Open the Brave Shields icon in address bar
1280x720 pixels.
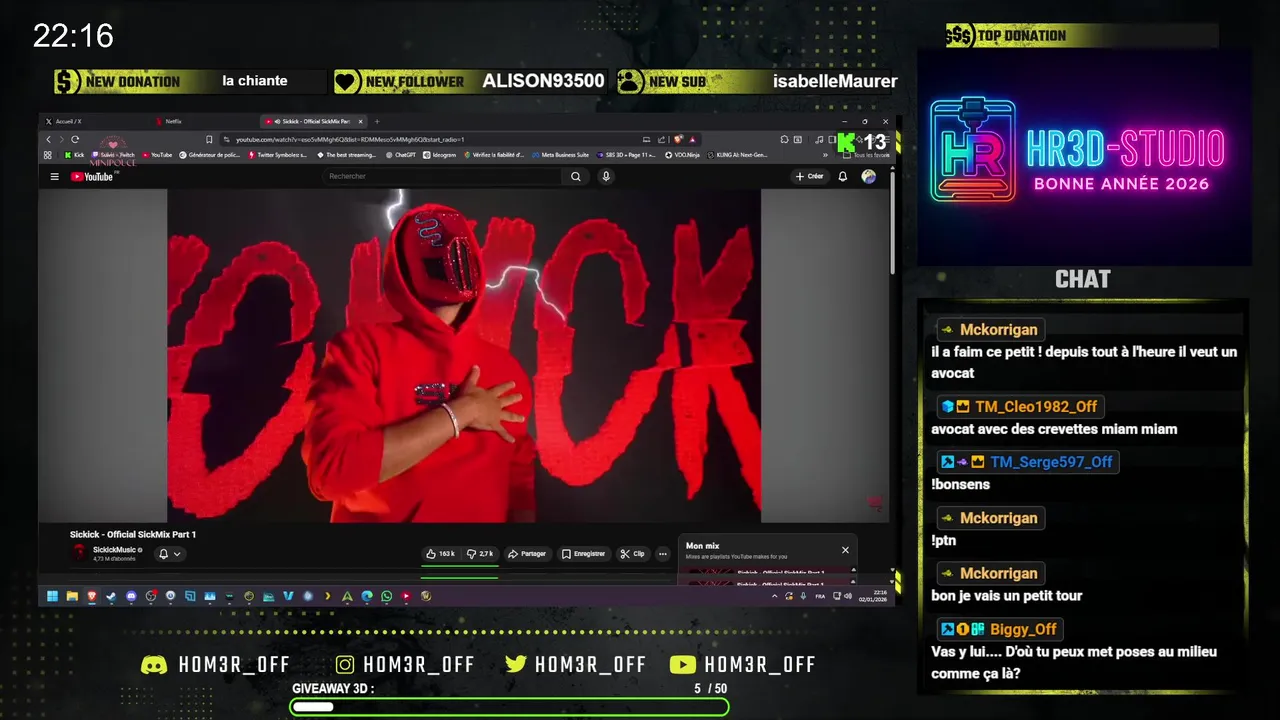tap(678, 139)
